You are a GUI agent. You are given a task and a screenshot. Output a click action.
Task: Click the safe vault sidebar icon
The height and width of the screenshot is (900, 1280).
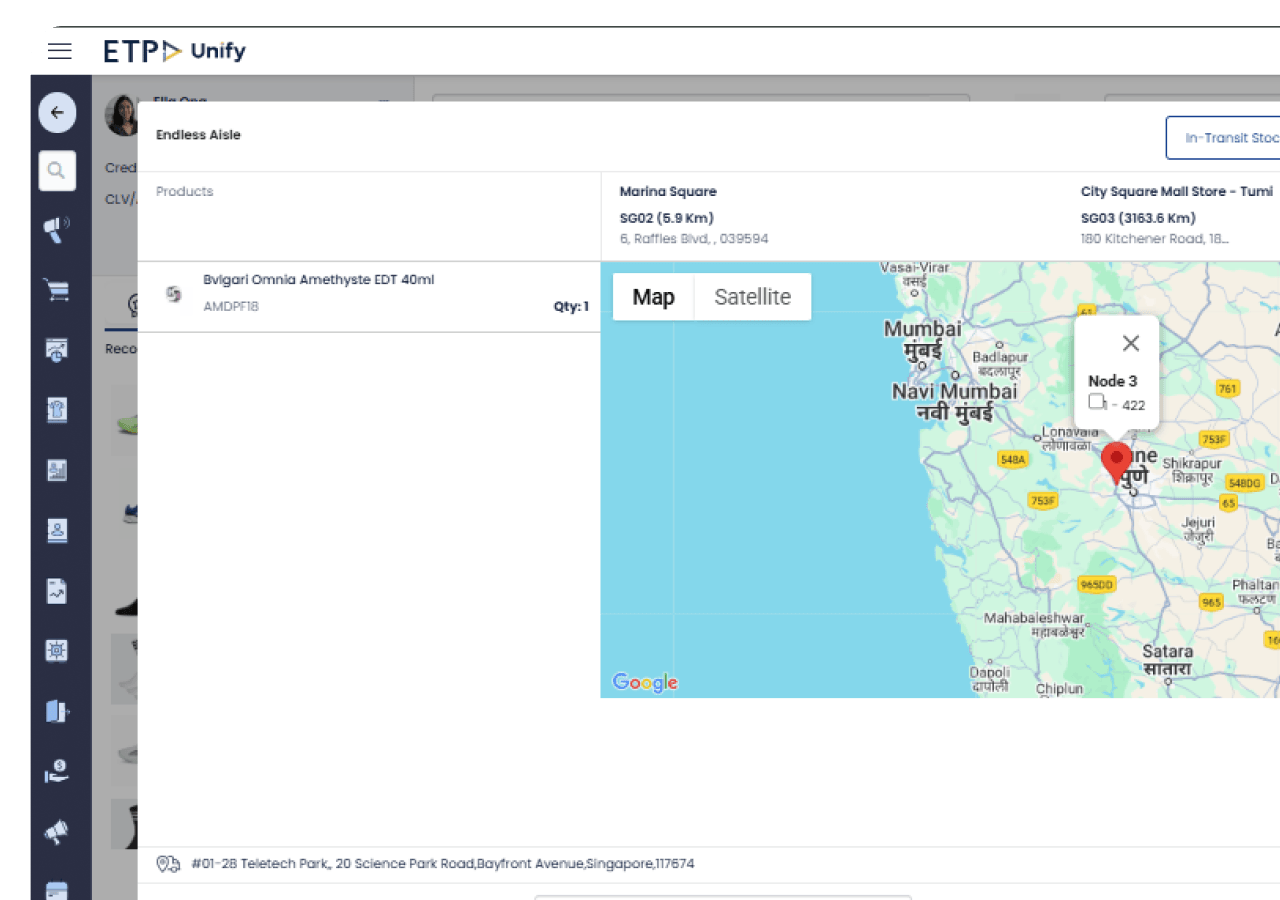click(x=57, y=650)
